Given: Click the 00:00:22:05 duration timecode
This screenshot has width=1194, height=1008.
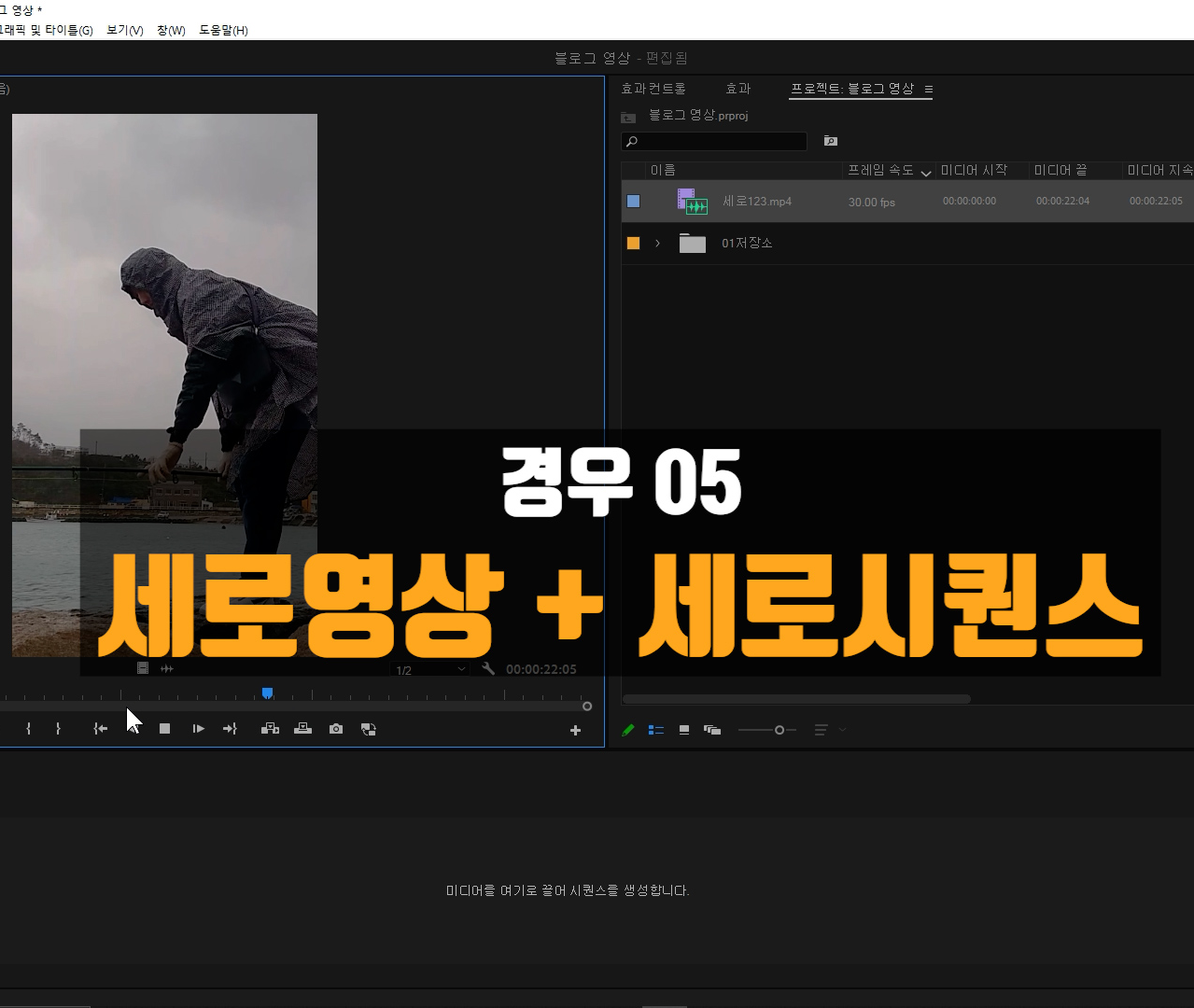Looking at the screenshot, I should click(x=541, y=669).
